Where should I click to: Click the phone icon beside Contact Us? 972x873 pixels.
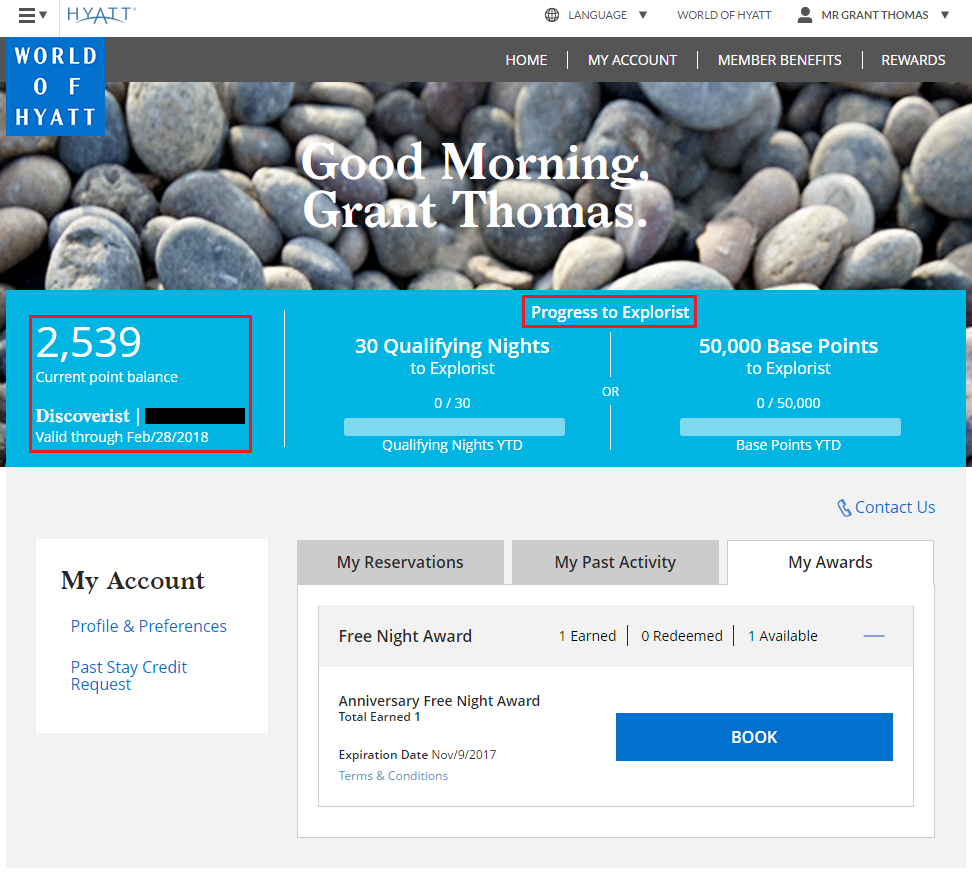pos(844,508)
